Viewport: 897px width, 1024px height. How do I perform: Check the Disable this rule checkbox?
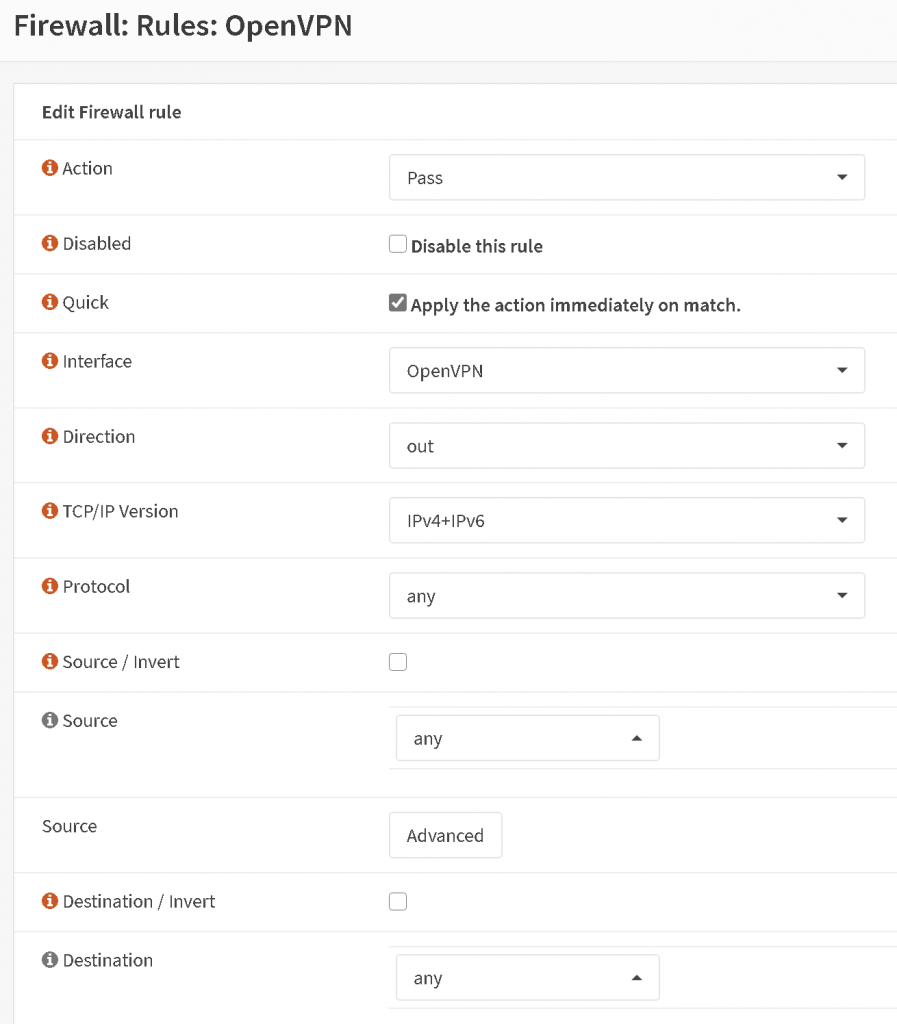397,243
